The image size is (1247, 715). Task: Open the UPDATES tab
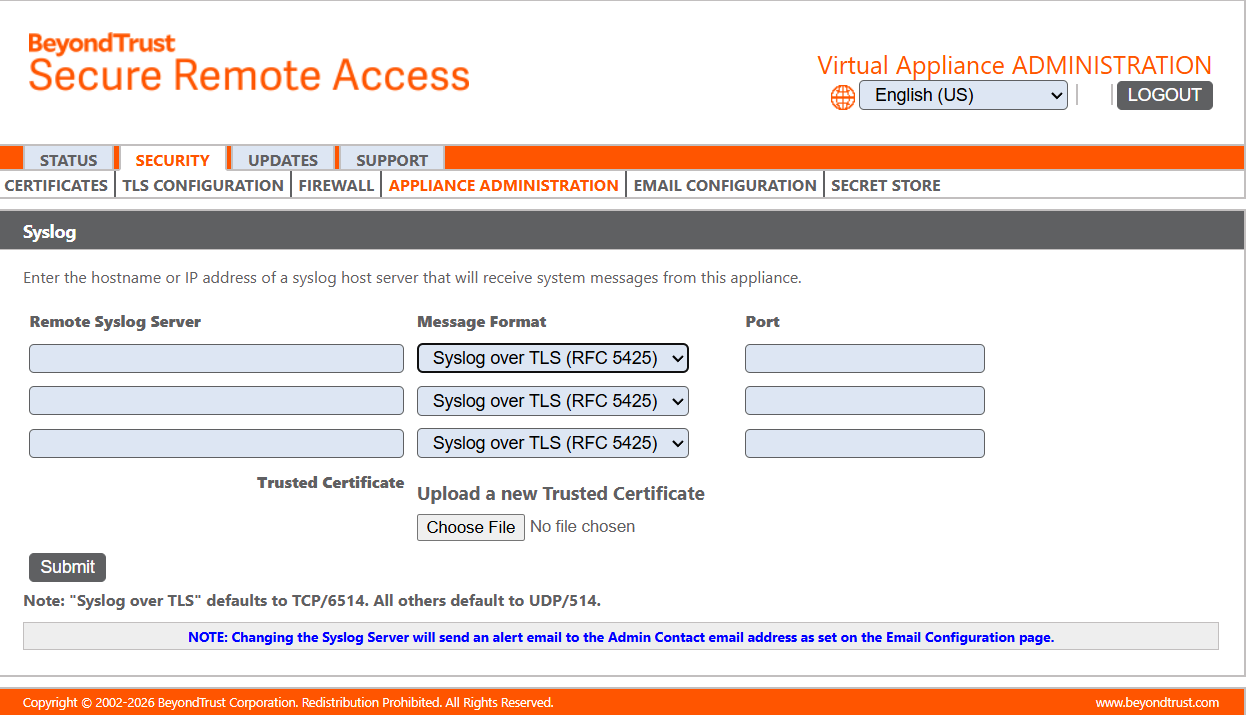tap(283, 160)
